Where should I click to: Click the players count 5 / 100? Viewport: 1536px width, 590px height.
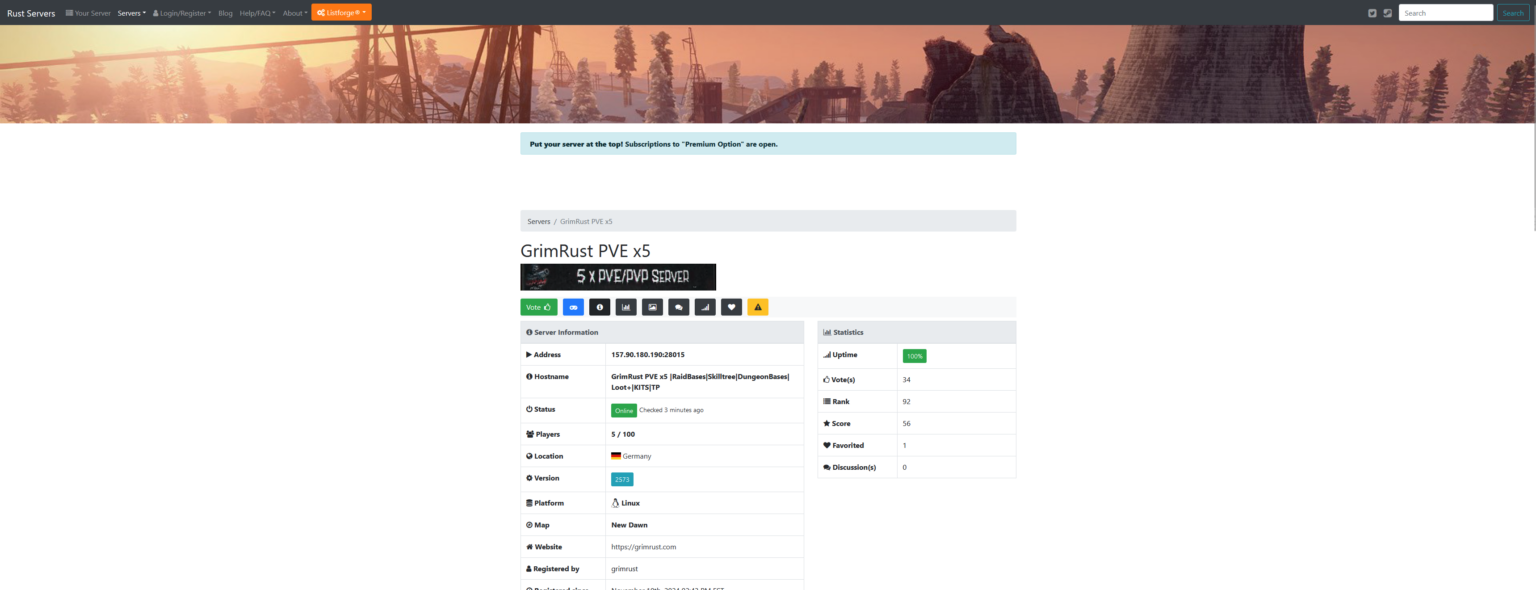[623, 435]
